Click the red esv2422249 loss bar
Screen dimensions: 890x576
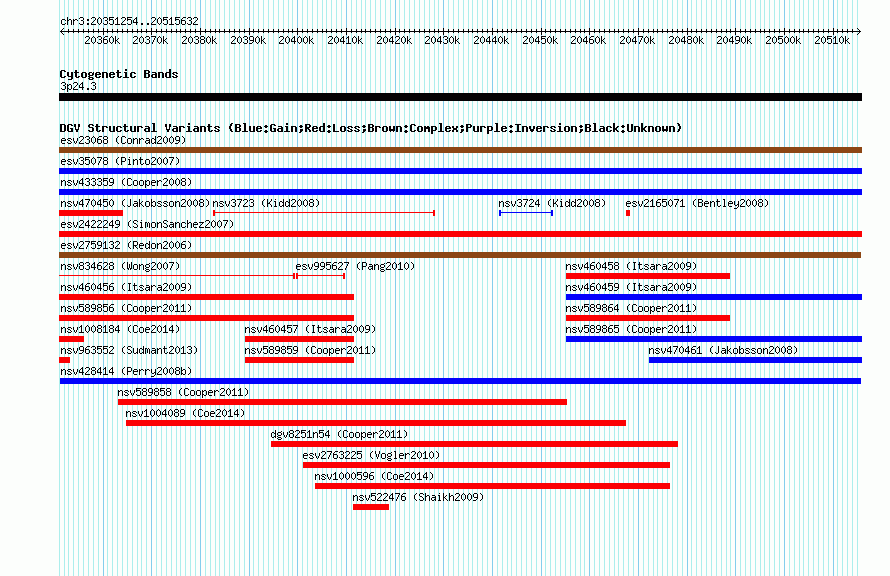pos(460,234)
